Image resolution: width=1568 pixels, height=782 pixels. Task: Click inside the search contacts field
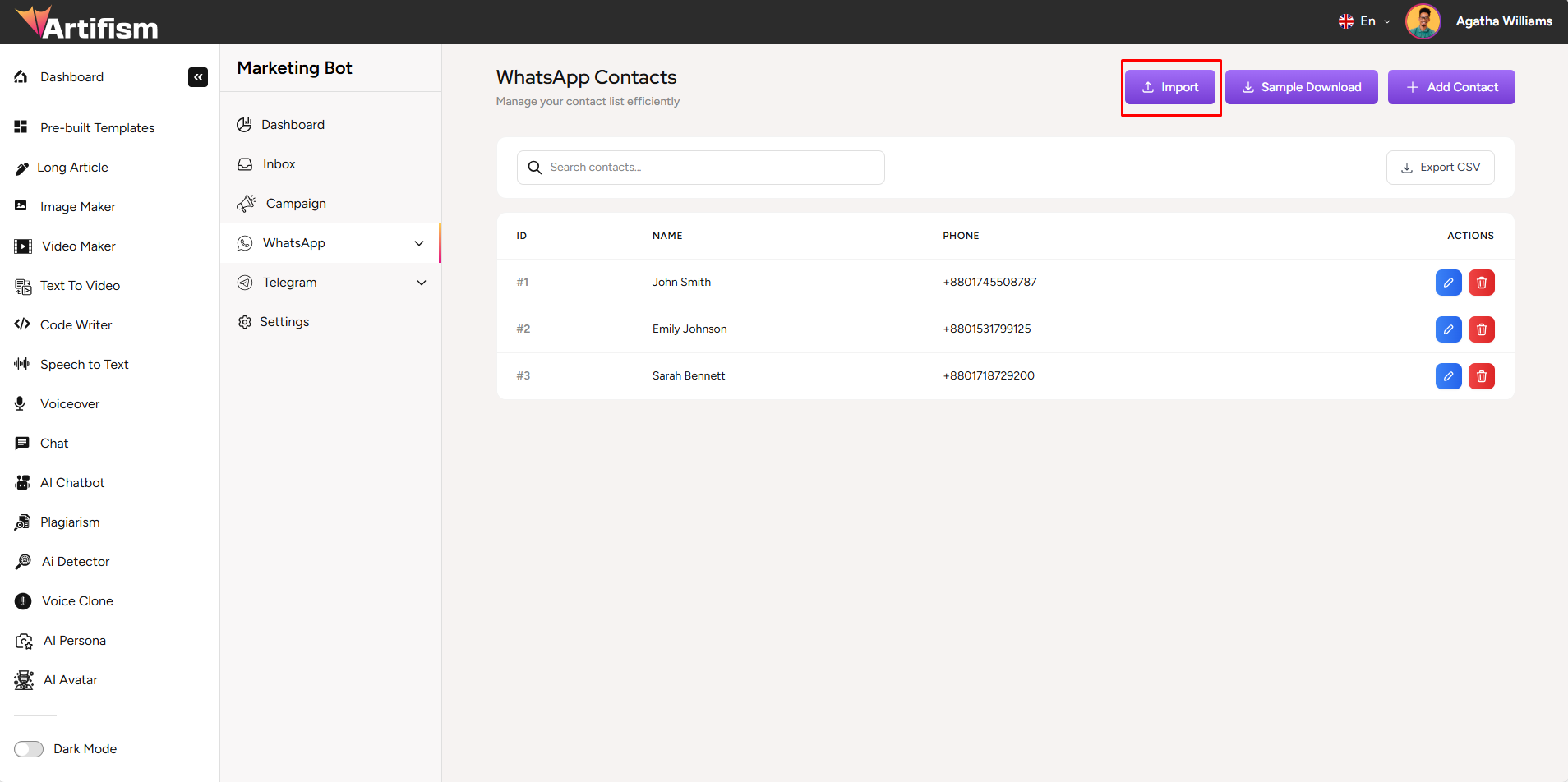[700, 167]
